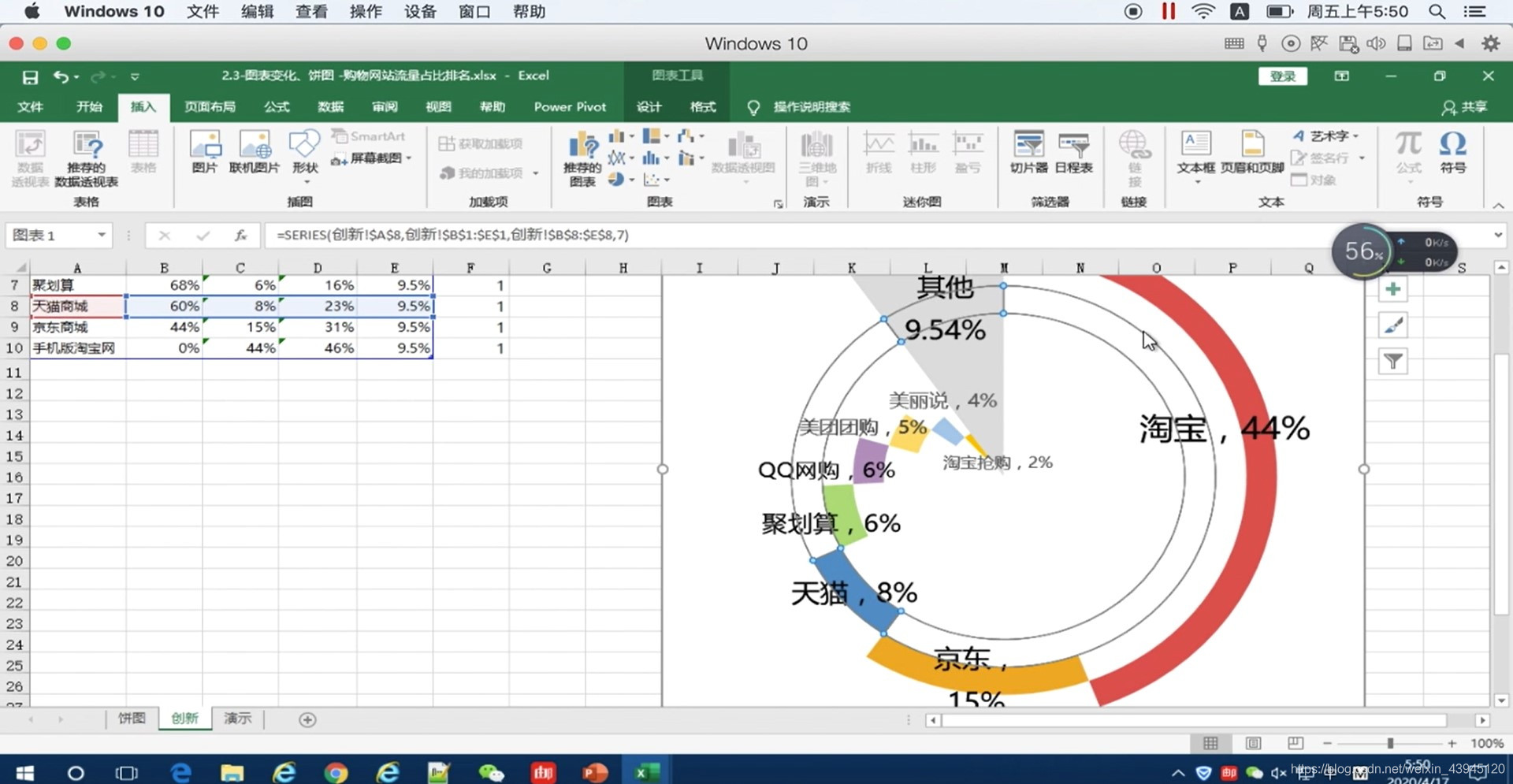The width and height of the screenshot is (1513, 784).
Task: Open the 格式 chart tools tab
Action: pyautogui.click(x=703, y=107)
